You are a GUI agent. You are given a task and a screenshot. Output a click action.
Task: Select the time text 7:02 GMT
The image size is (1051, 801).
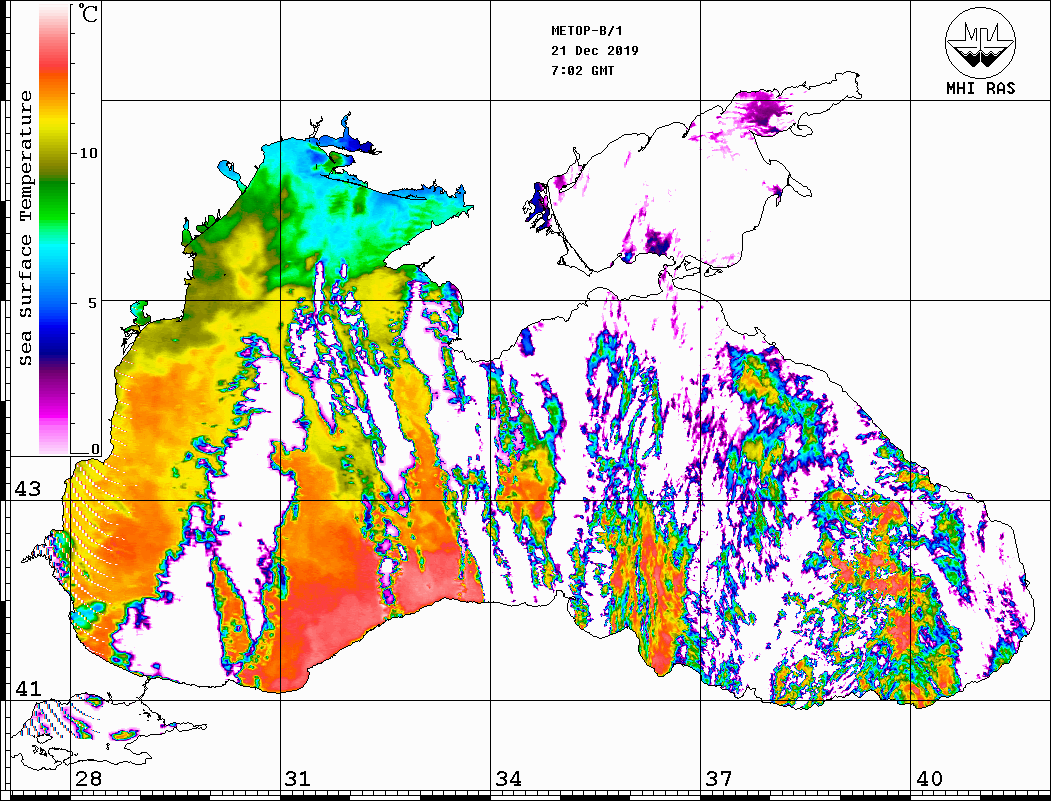pyautogui.click(x=582, y=70)
